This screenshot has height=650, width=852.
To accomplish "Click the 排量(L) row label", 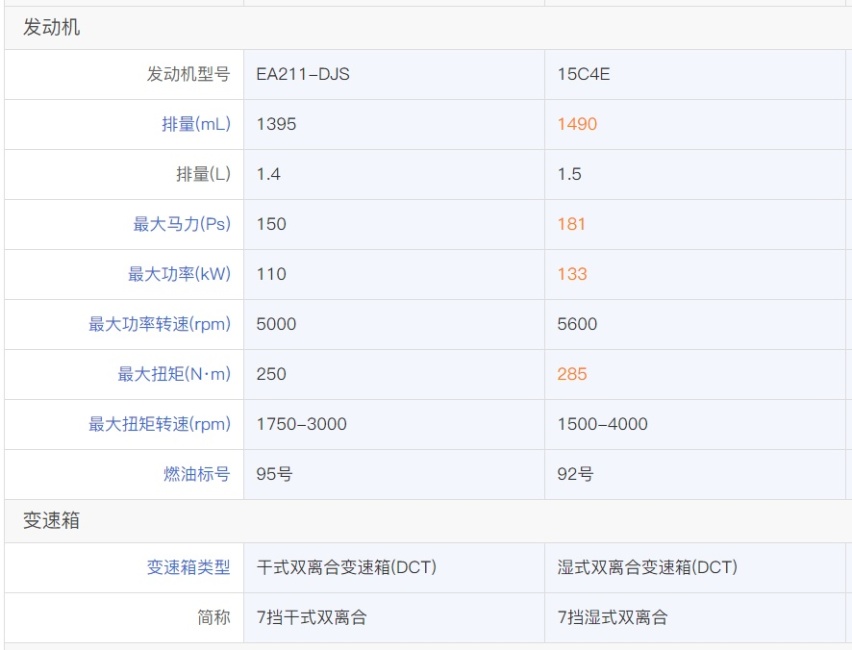I will click(x=204, y=174).
